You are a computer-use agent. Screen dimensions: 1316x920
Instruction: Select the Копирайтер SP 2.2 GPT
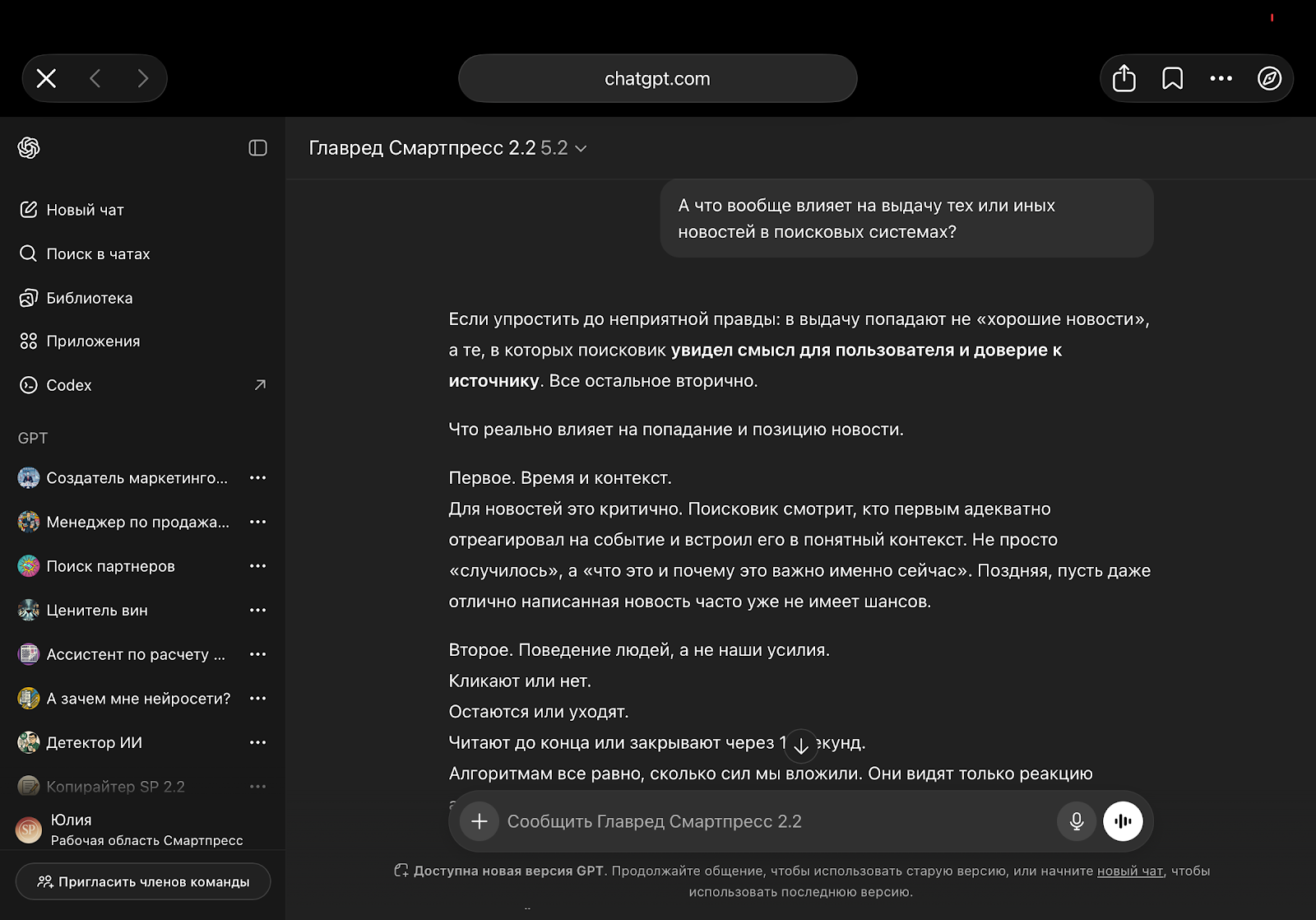pos(115,786)
